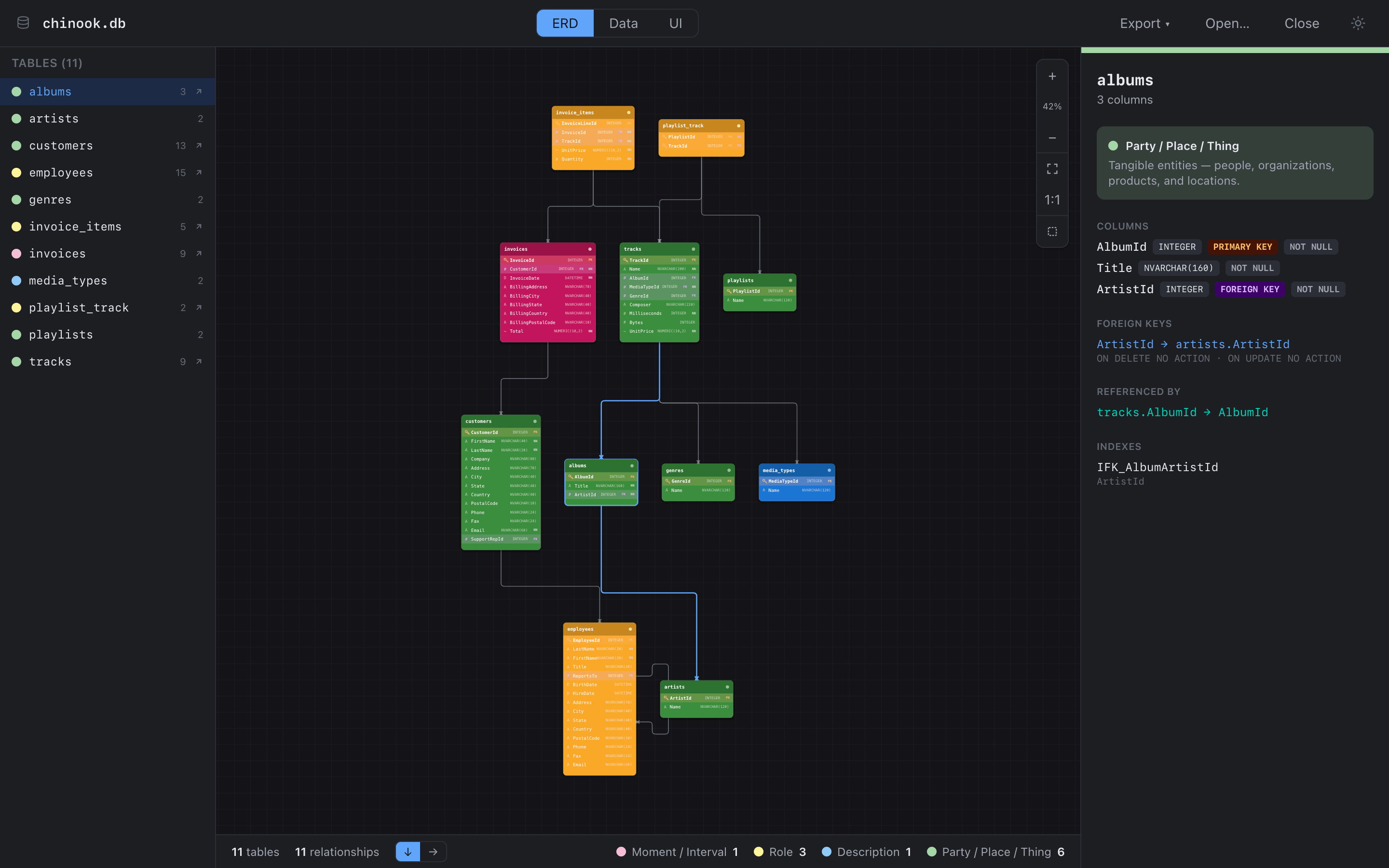Click the NVARCHAR(160) type badge
Image resolution: width=1389 pixels, height=868 pixels.
pyautogui.click(x=1178, y=268)
